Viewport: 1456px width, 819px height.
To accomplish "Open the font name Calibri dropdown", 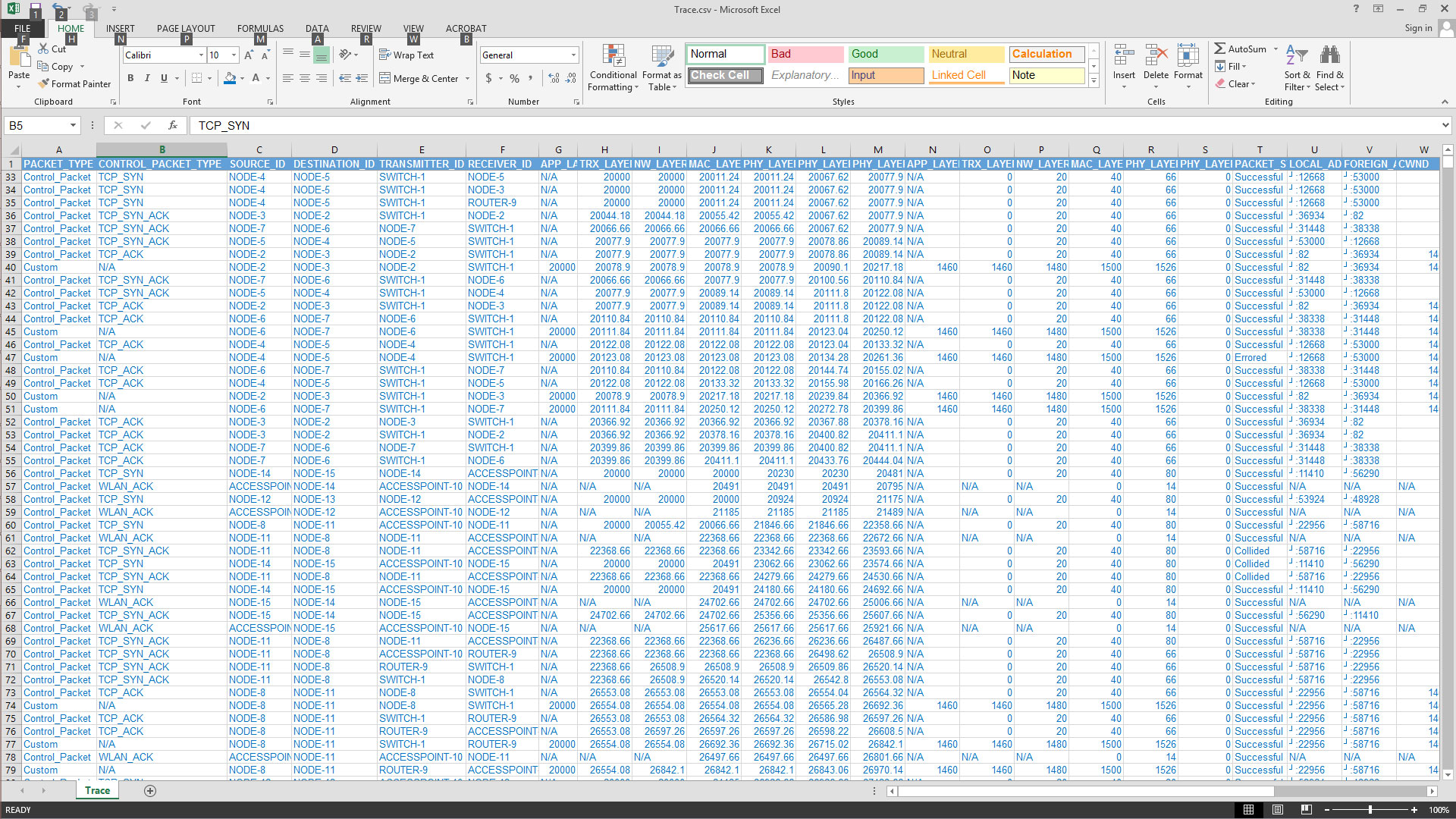I will tap(201, 55).
